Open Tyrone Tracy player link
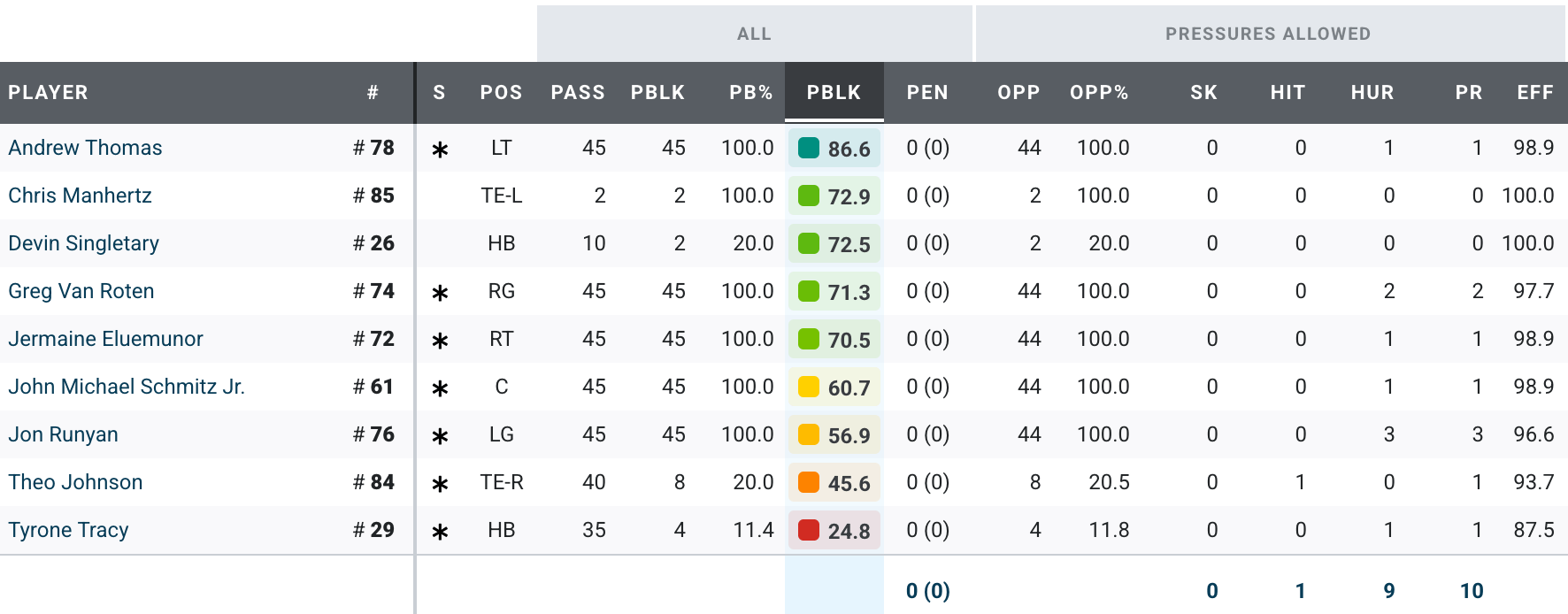This screenshot has width=1568, height=614. (68, 530)
